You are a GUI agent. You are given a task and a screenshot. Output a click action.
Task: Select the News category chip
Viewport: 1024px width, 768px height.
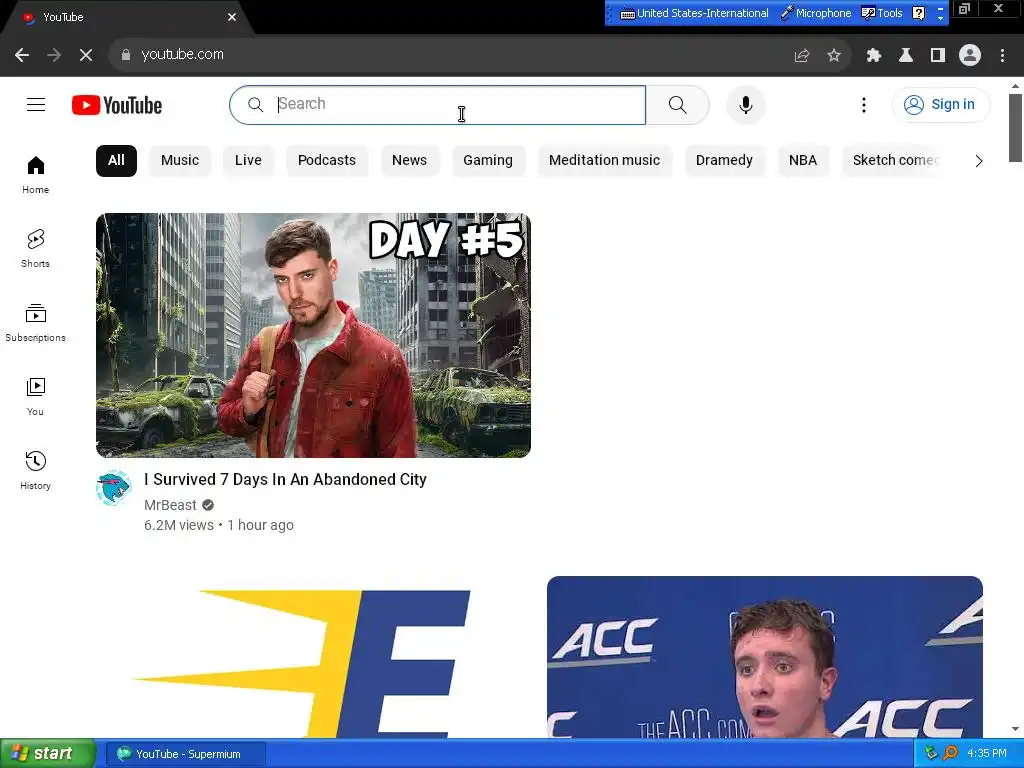pos(409,161)
